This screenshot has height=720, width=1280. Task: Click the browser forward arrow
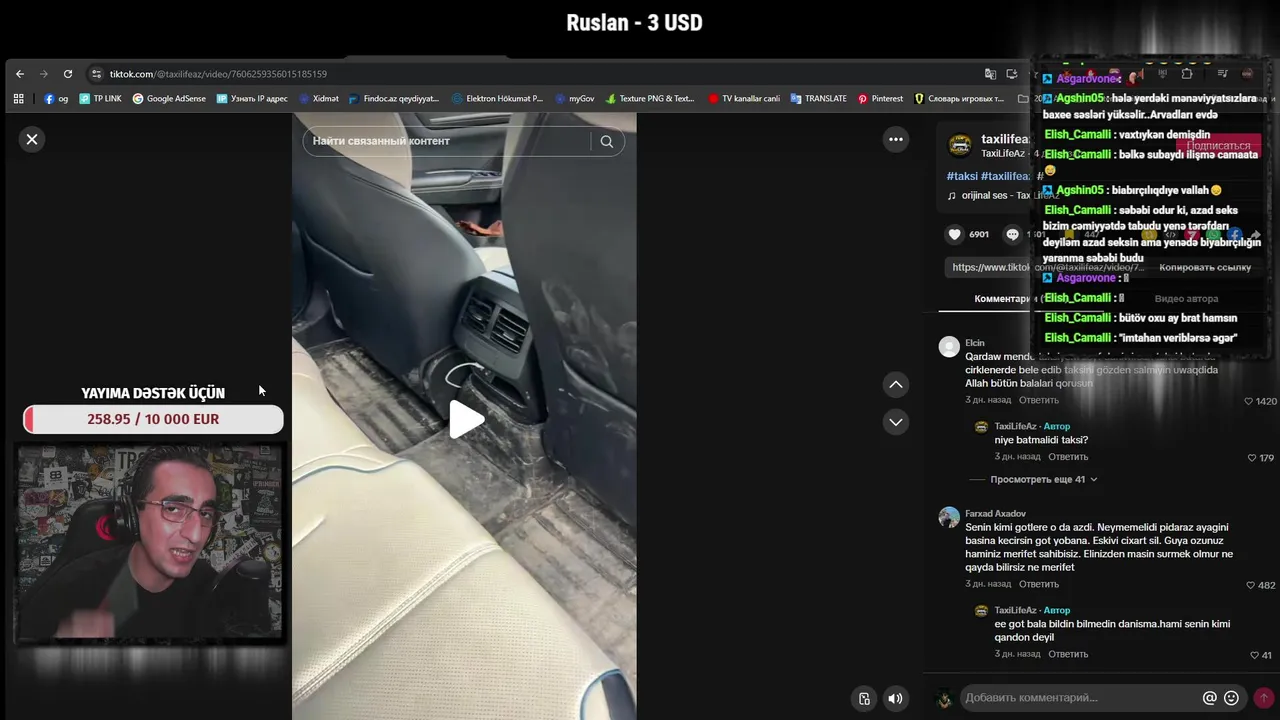pyautogui.click(x=44, y=74)
